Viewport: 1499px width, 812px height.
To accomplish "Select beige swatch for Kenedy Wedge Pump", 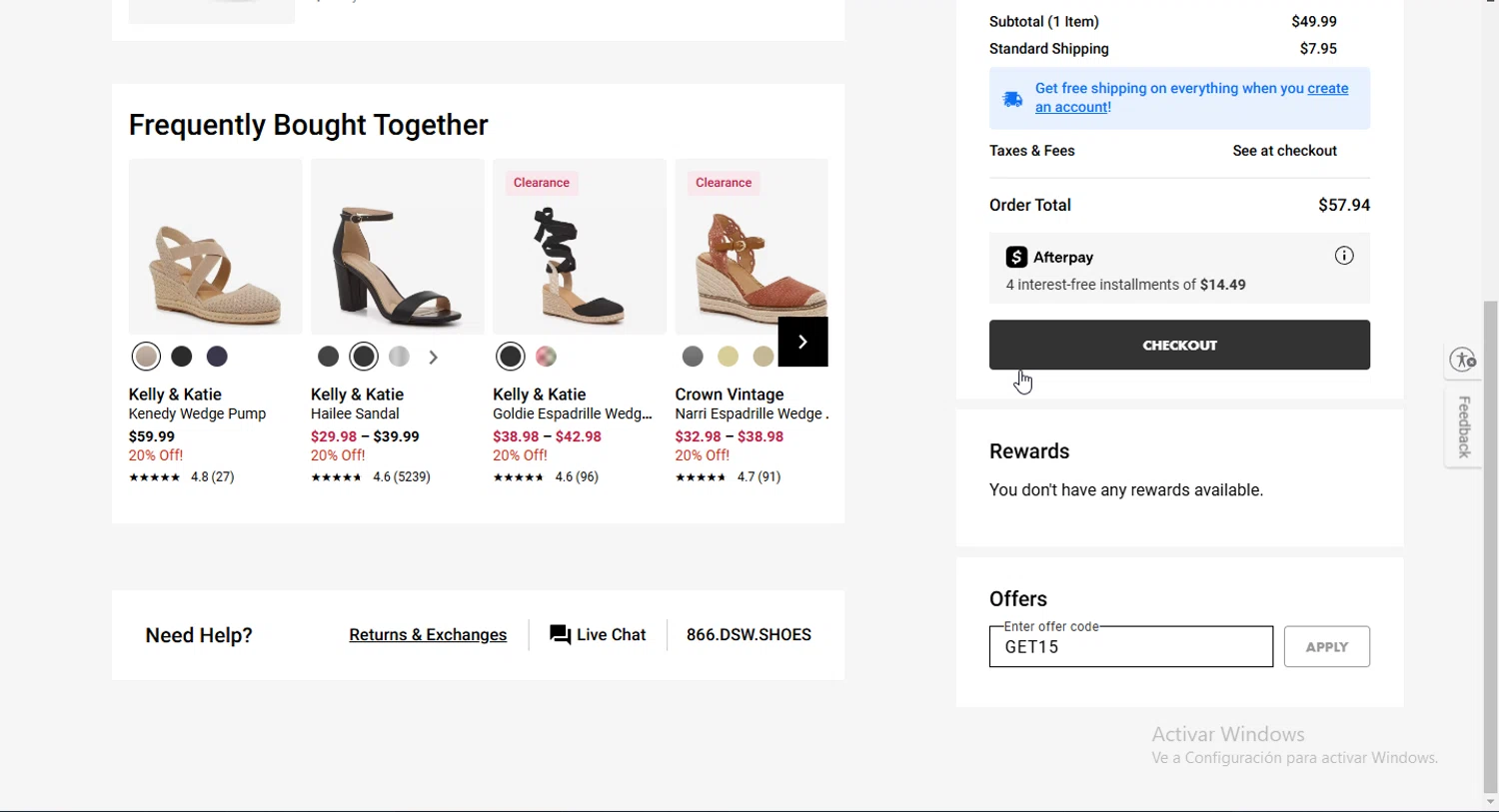I will click(x=146, y=357).
